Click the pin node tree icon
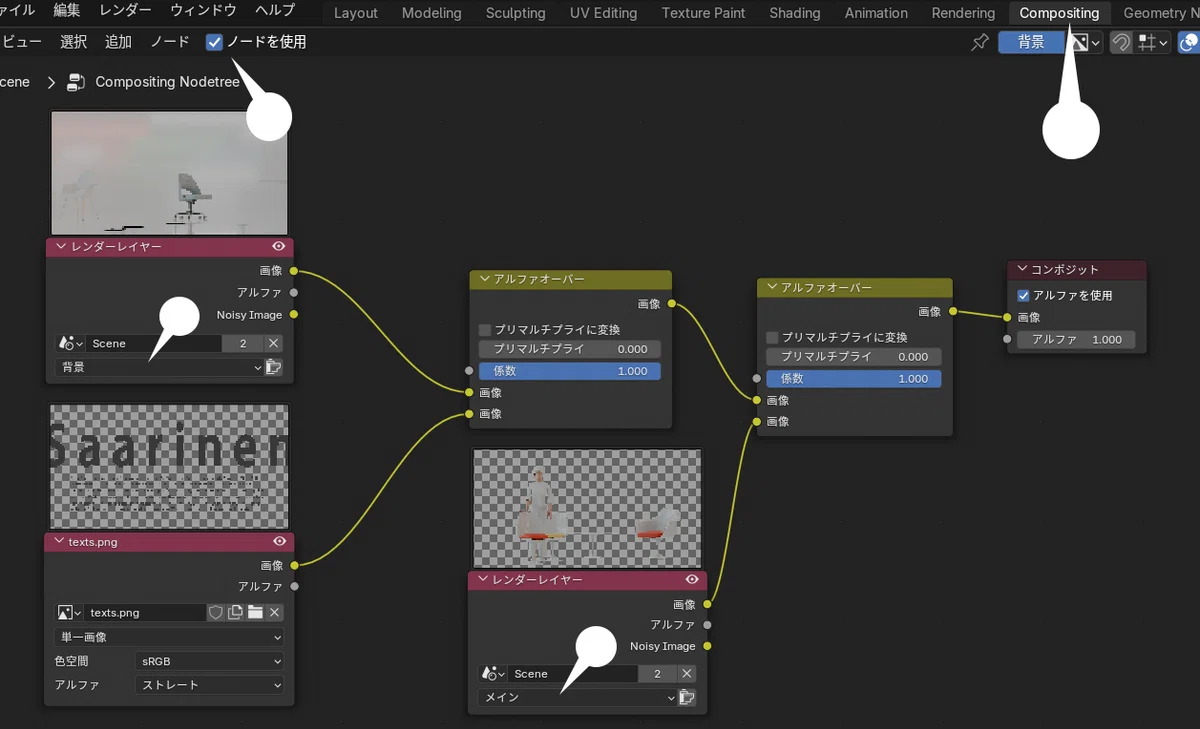This screenshot has width=1200, height=729. [x=981, y=42]
